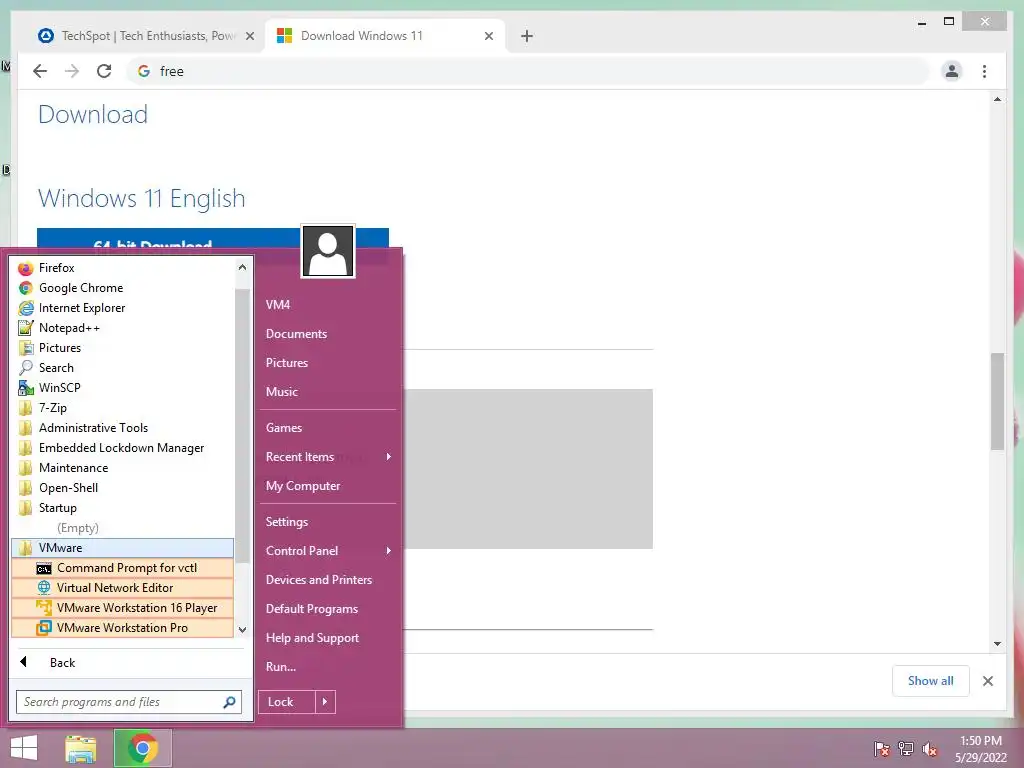Click the user account picture
This screenshot has height=768, width=1024.
[328, 251]
